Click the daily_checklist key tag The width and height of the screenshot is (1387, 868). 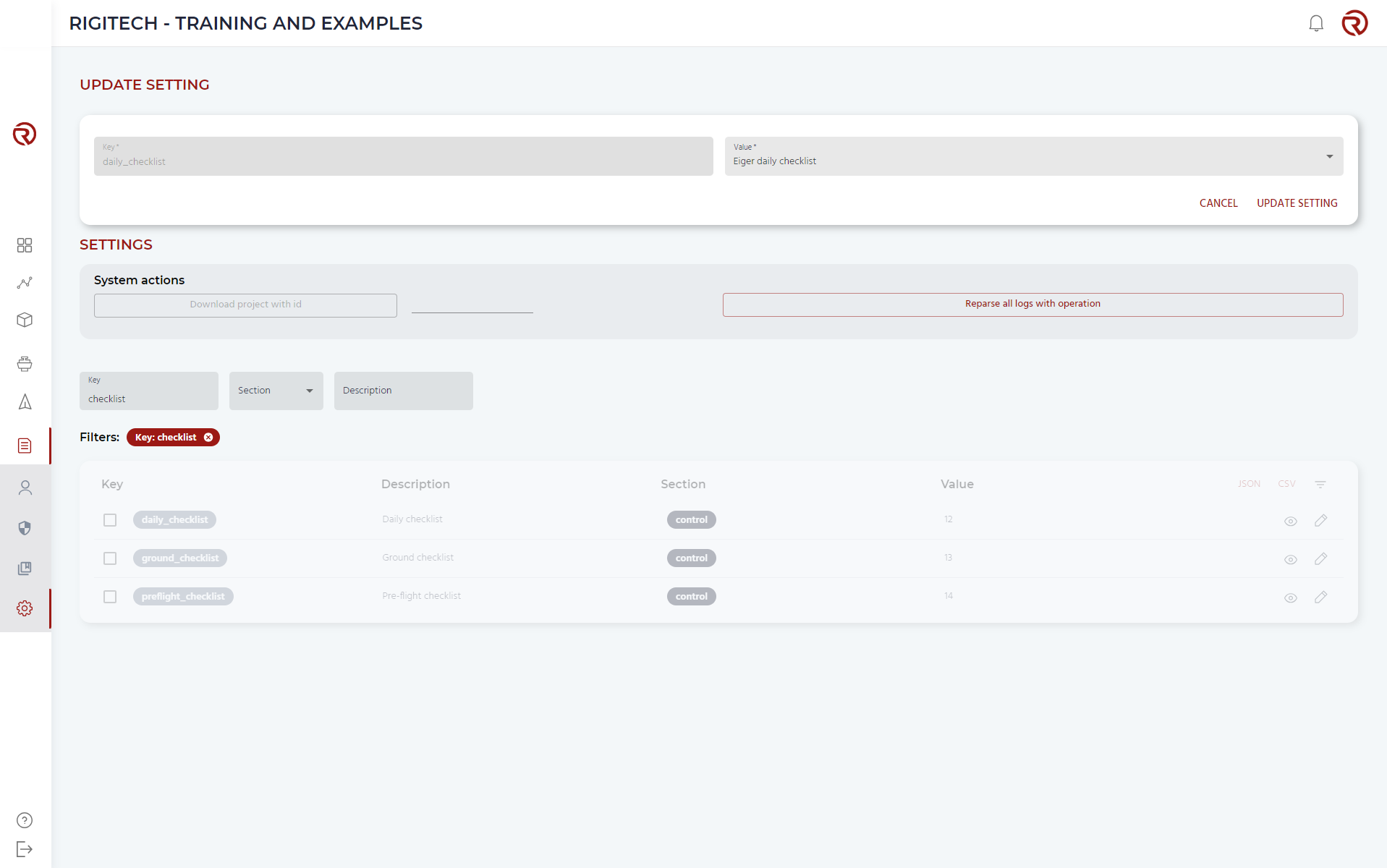(x=174, y=519)
